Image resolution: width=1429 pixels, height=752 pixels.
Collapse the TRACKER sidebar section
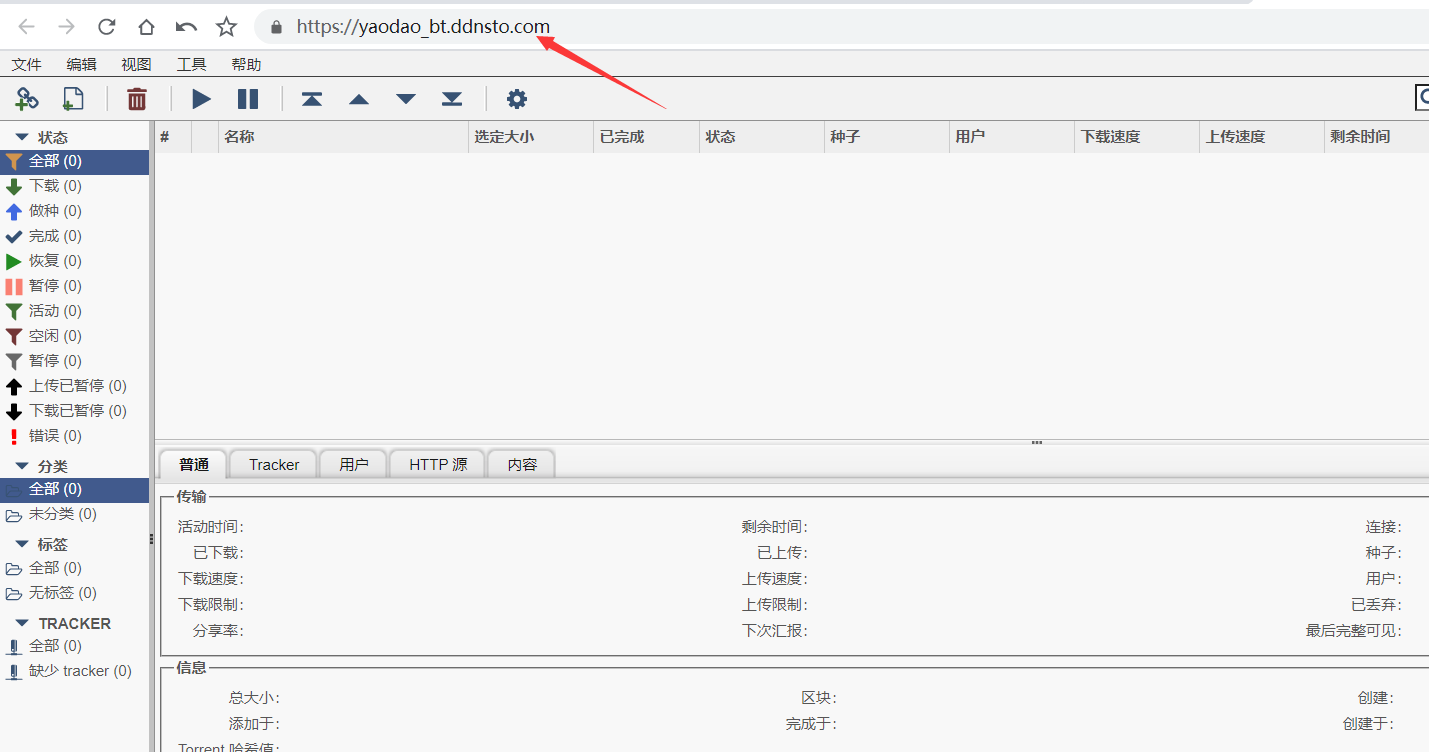[22, 623]
